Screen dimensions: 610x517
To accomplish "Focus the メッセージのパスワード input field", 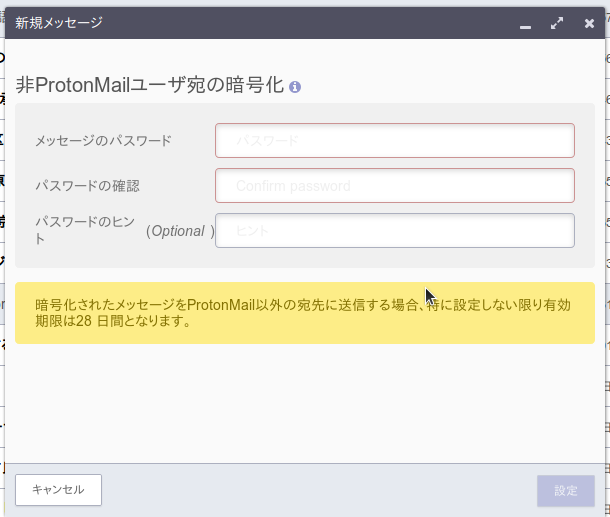I will point(395,140).
